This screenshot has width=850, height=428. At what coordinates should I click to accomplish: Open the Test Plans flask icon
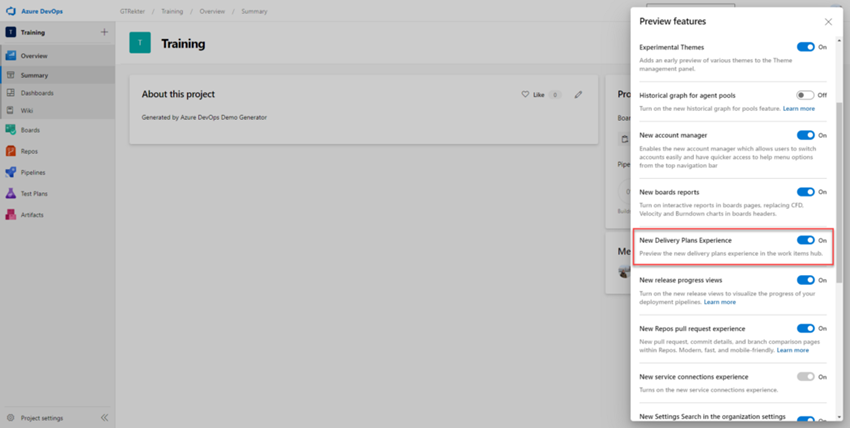[10, 193]
